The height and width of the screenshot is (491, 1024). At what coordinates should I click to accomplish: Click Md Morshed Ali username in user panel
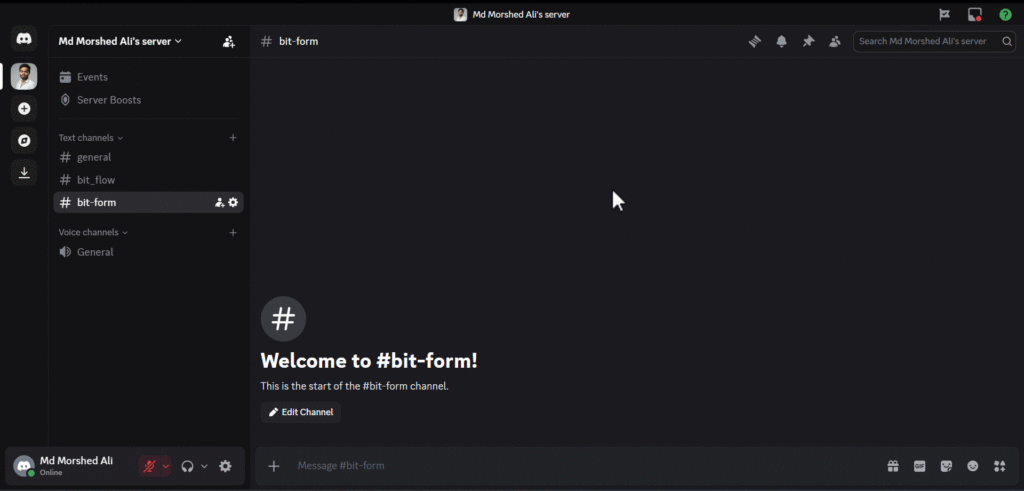coord(76,461)
